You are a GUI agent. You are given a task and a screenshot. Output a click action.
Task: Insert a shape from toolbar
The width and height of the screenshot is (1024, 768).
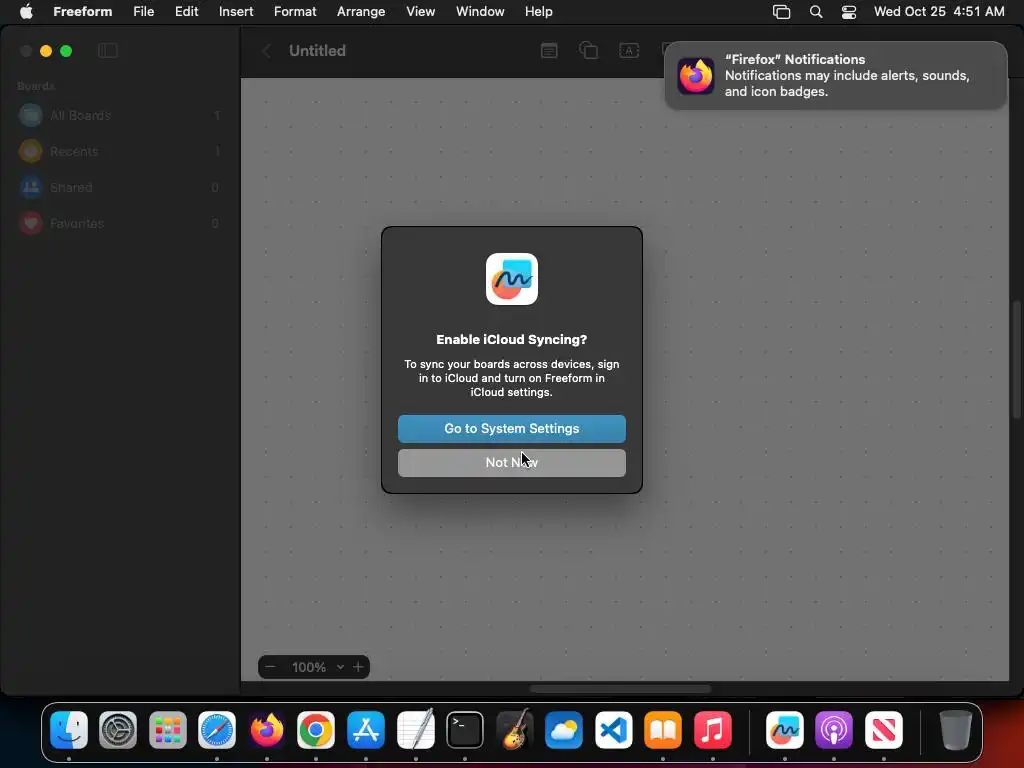coord(588,51)
